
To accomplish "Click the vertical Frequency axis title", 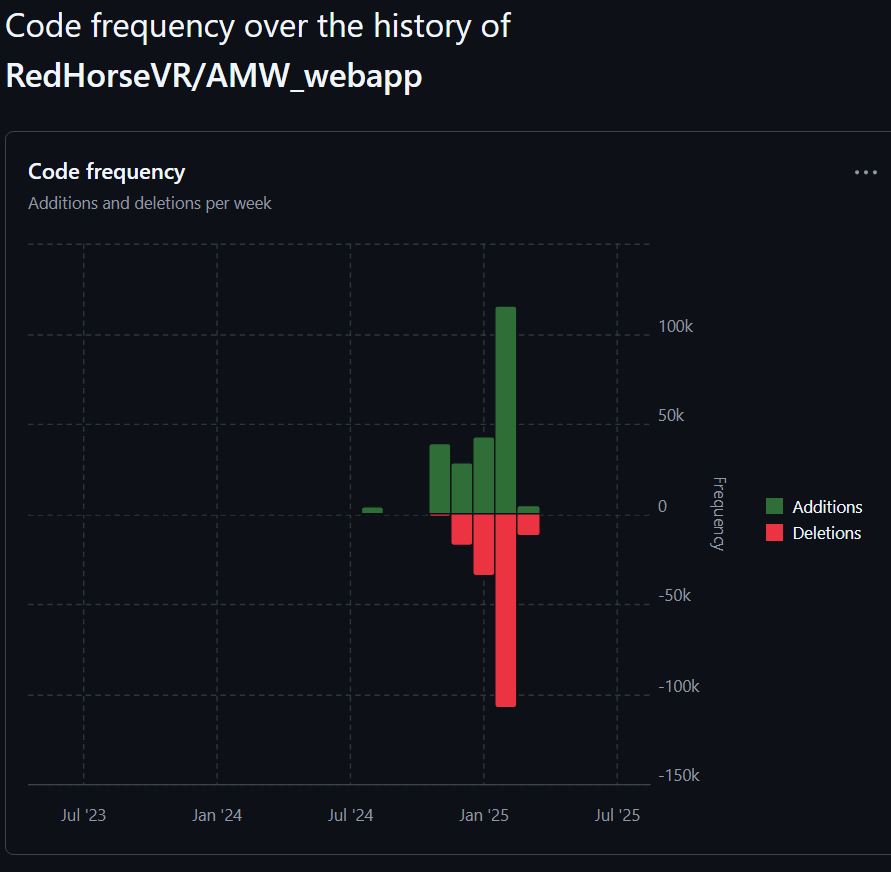I will 717,513.
